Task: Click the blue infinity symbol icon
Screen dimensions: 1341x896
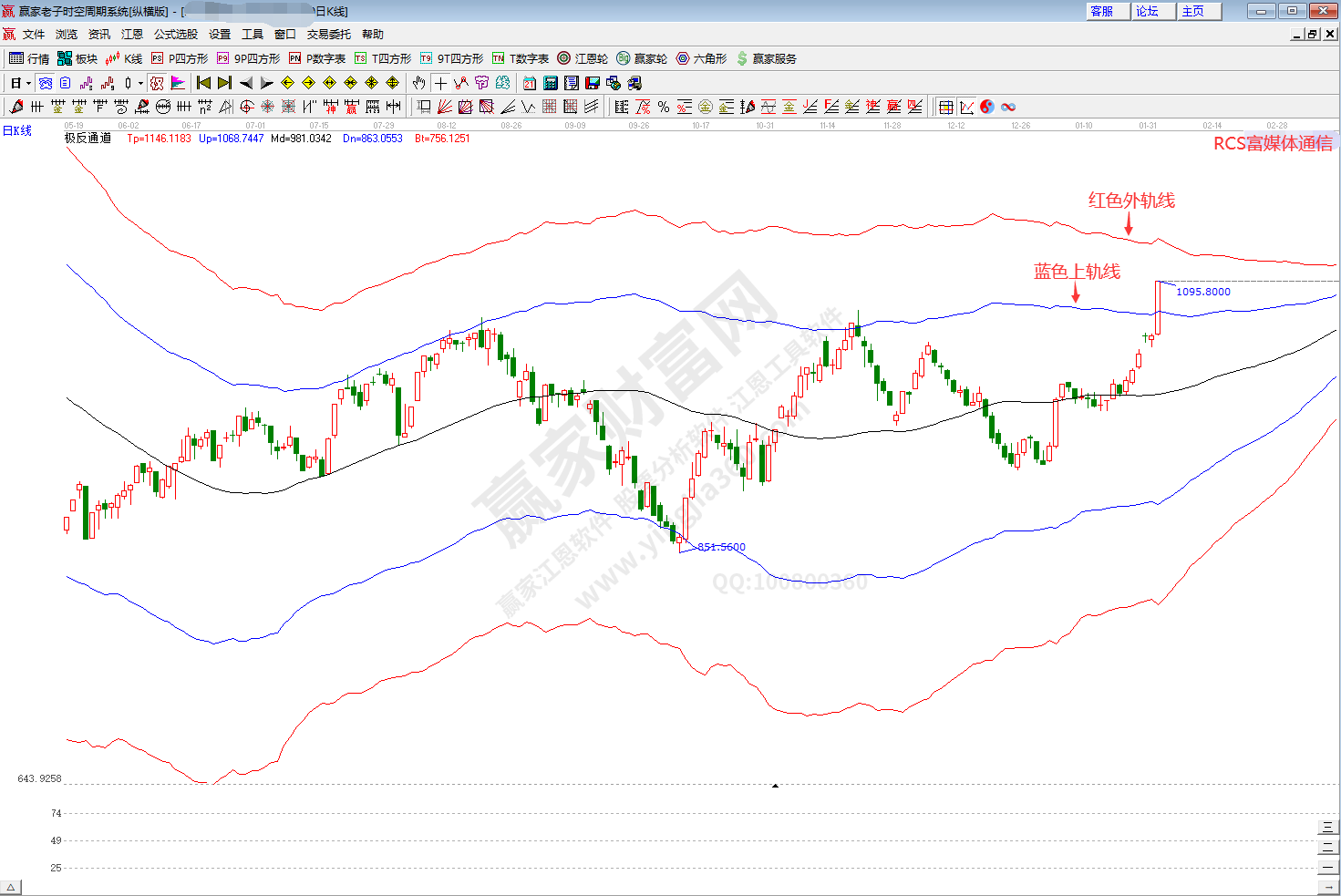Action: coord(1008,107)
